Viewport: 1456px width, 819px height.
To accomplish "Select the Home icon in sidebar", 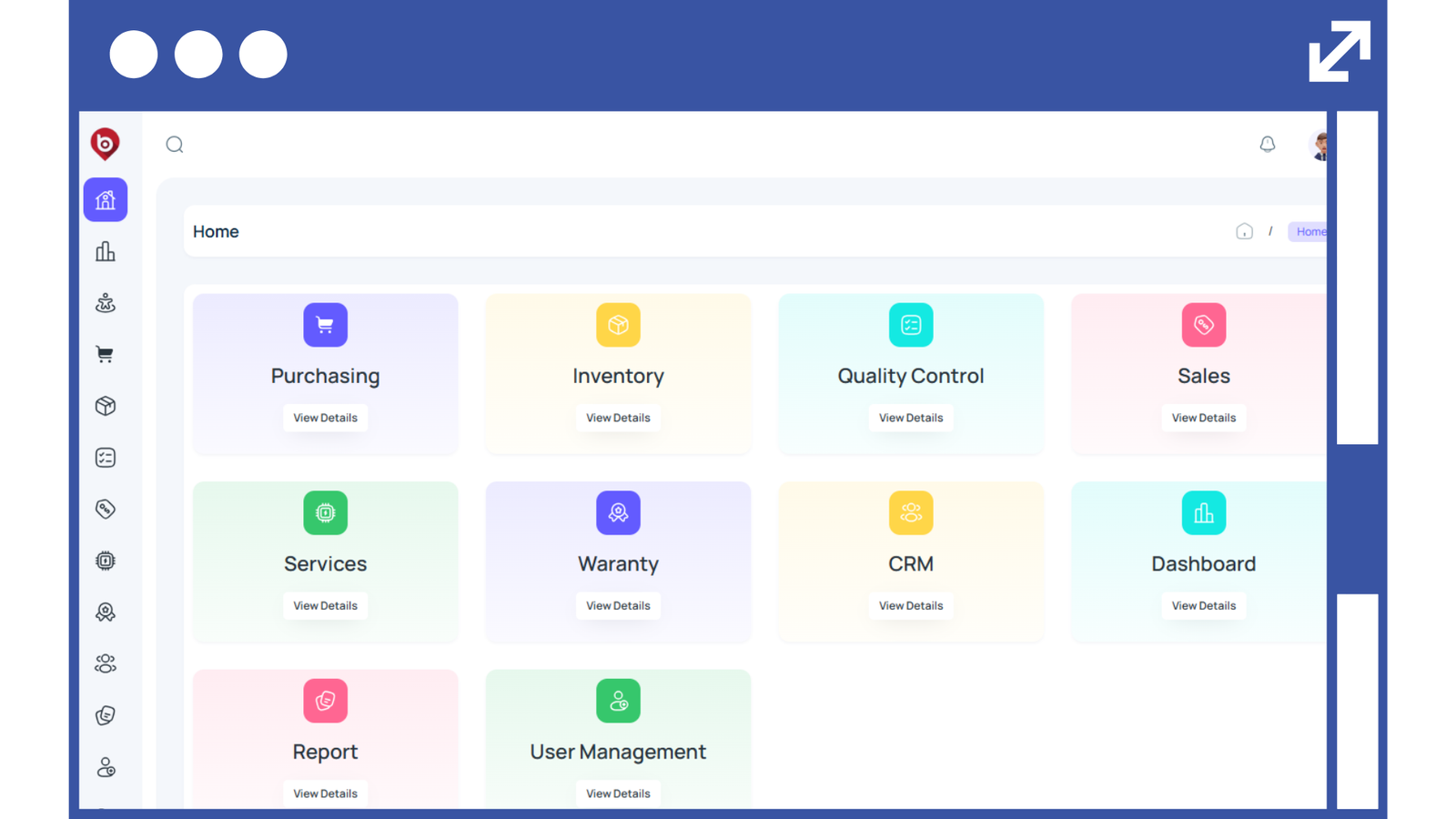I will [106, 199].
